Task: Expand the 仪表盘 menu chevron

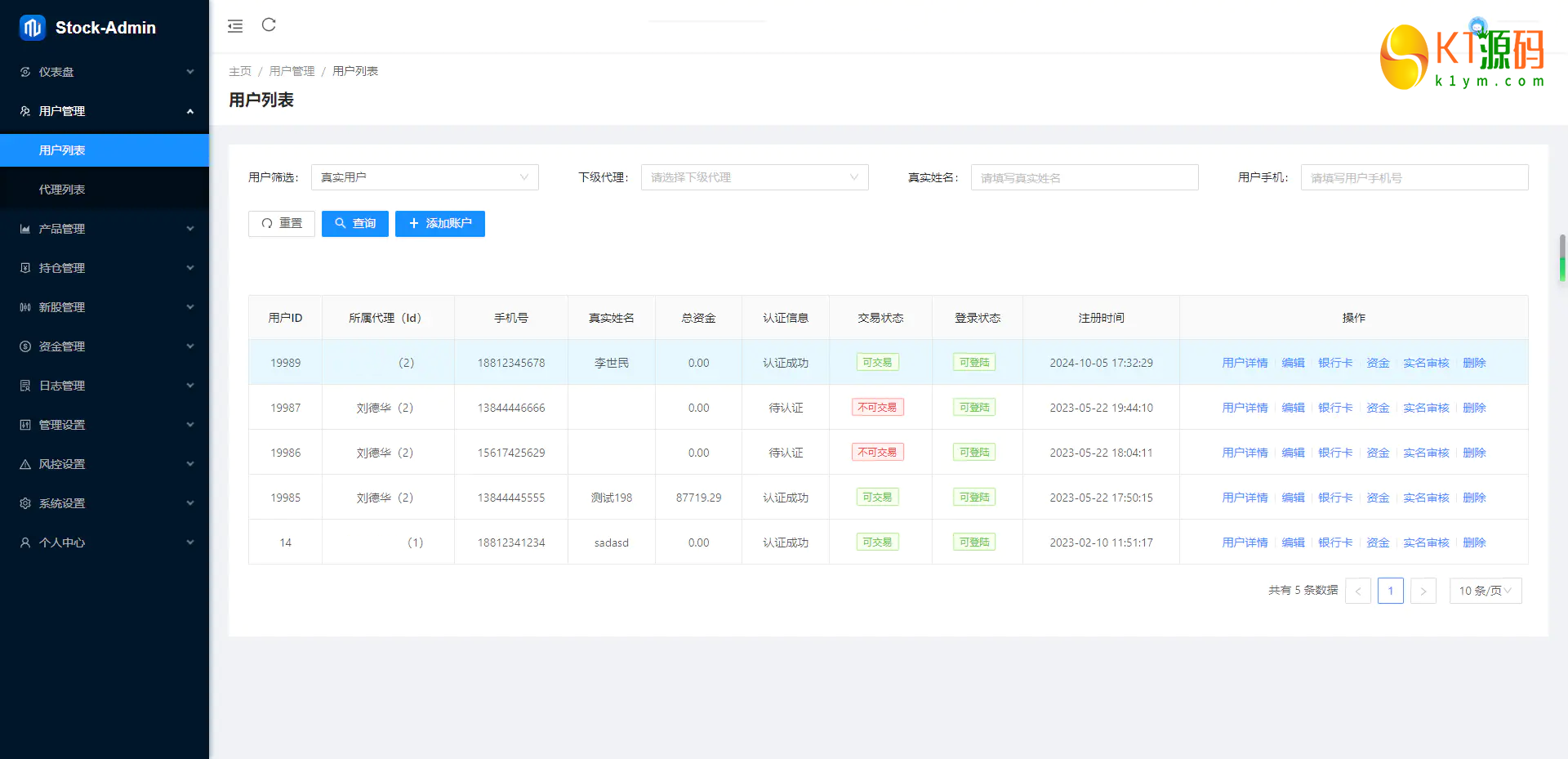Action: click(x=190, y=72)
